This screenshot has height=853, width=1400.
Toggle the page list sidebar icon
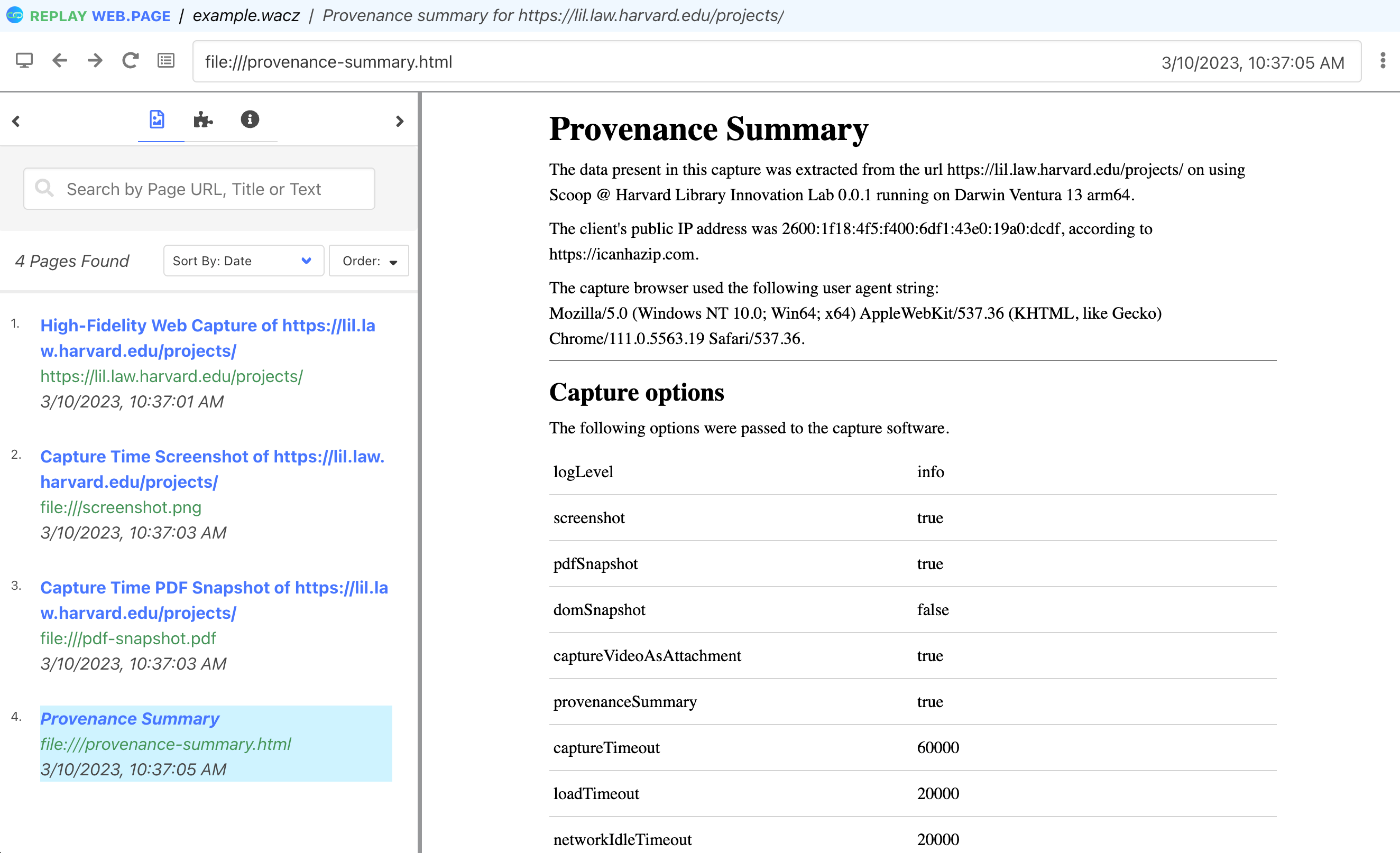pyautogui.click(x=165, y=60)
